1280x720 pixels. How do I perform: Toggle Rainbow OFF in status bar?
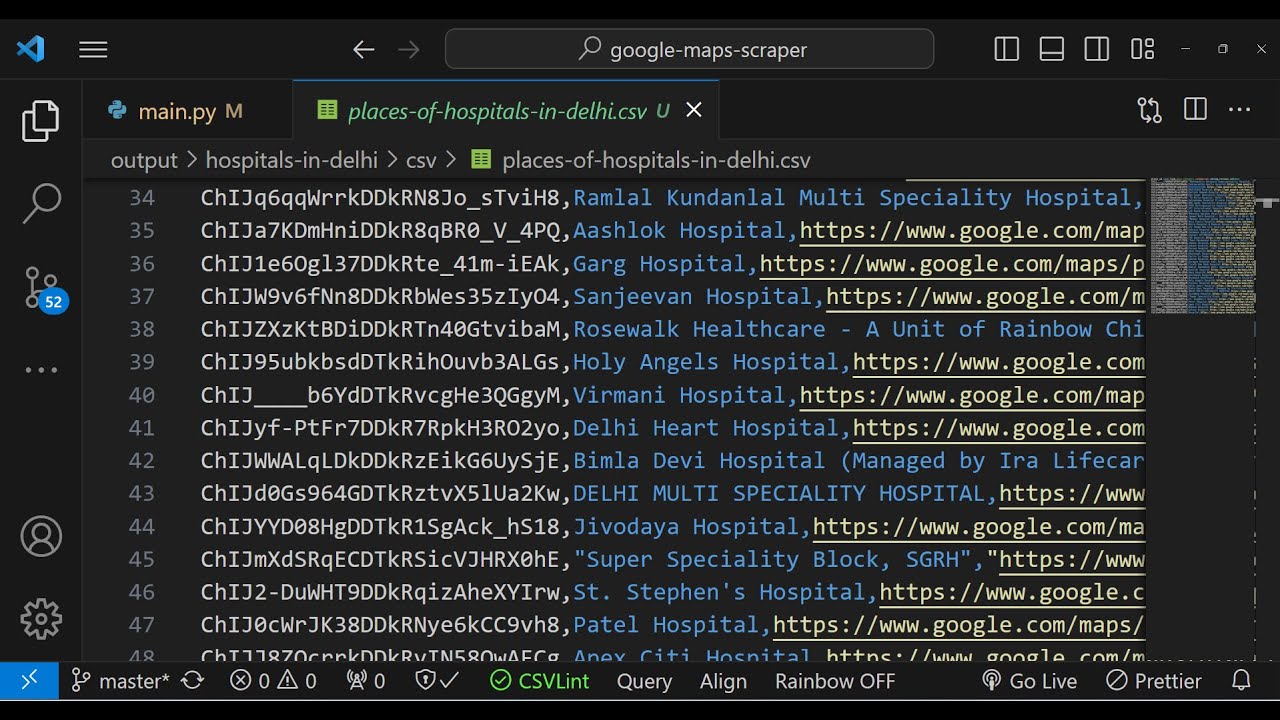pyautogui.click(x=835, y=681)
